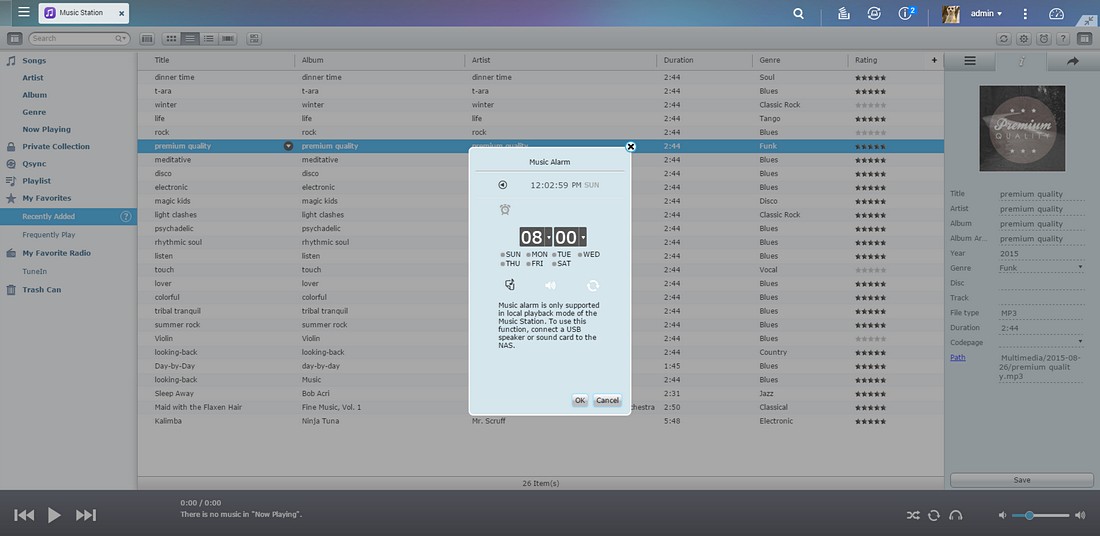1100x536 pixels.
Task: Open the QTS main menu hamburger icon
Action: [x=24, y=12]
